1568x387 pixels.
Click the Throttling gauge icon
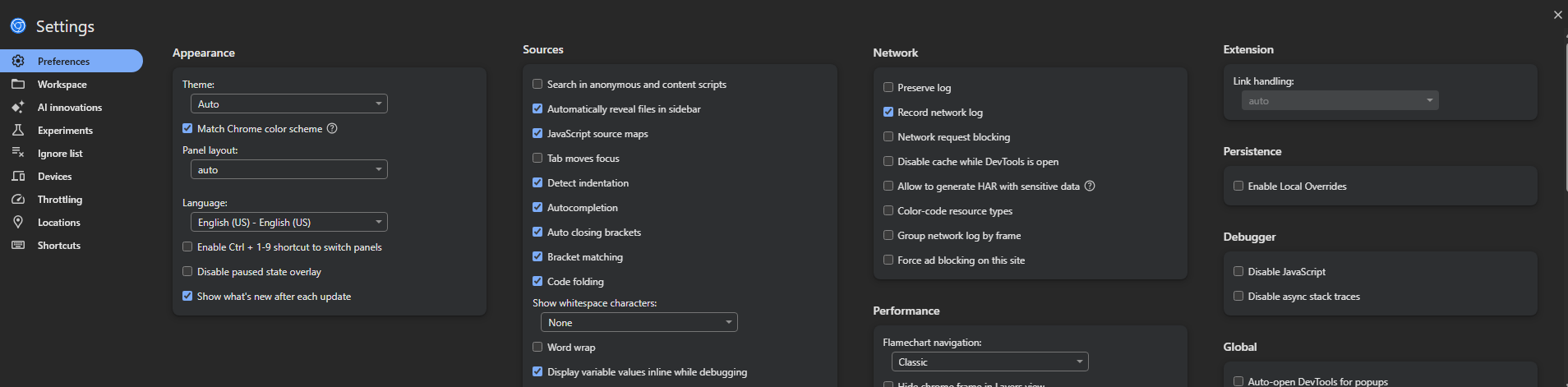[x=18, y=199]
